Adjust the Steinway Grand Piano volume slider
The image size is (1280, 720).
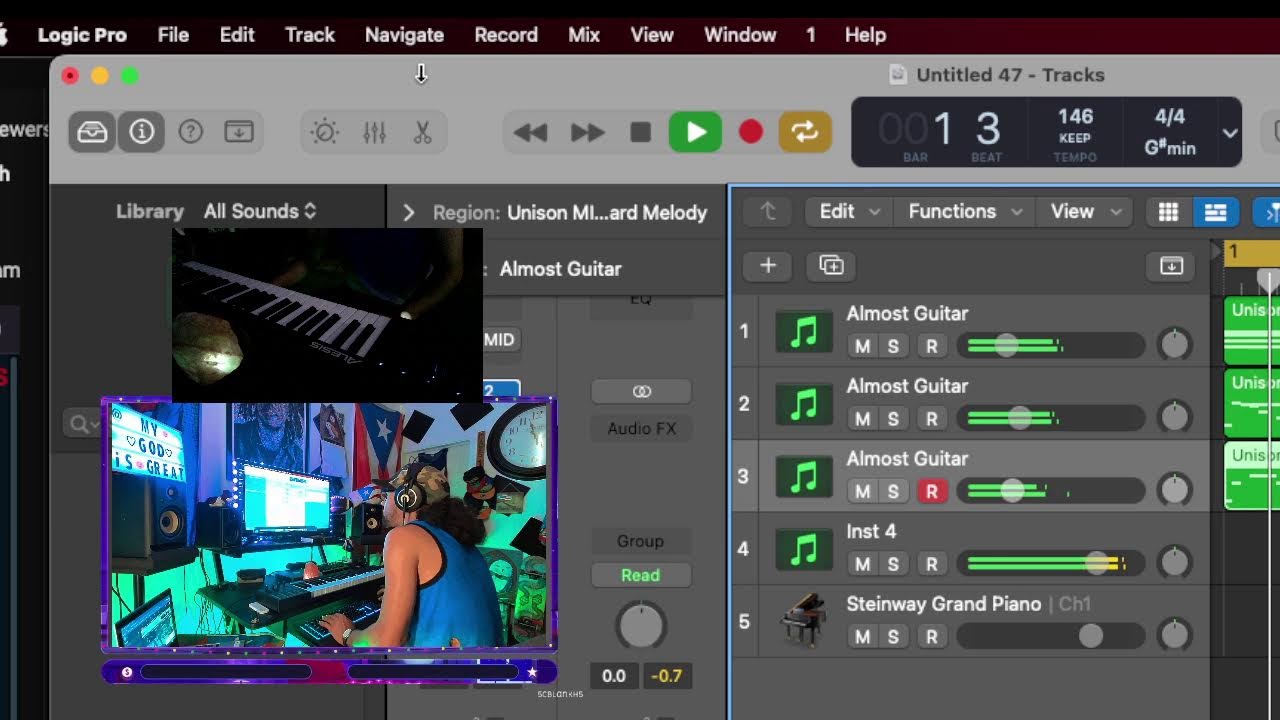click(1050, 636)
